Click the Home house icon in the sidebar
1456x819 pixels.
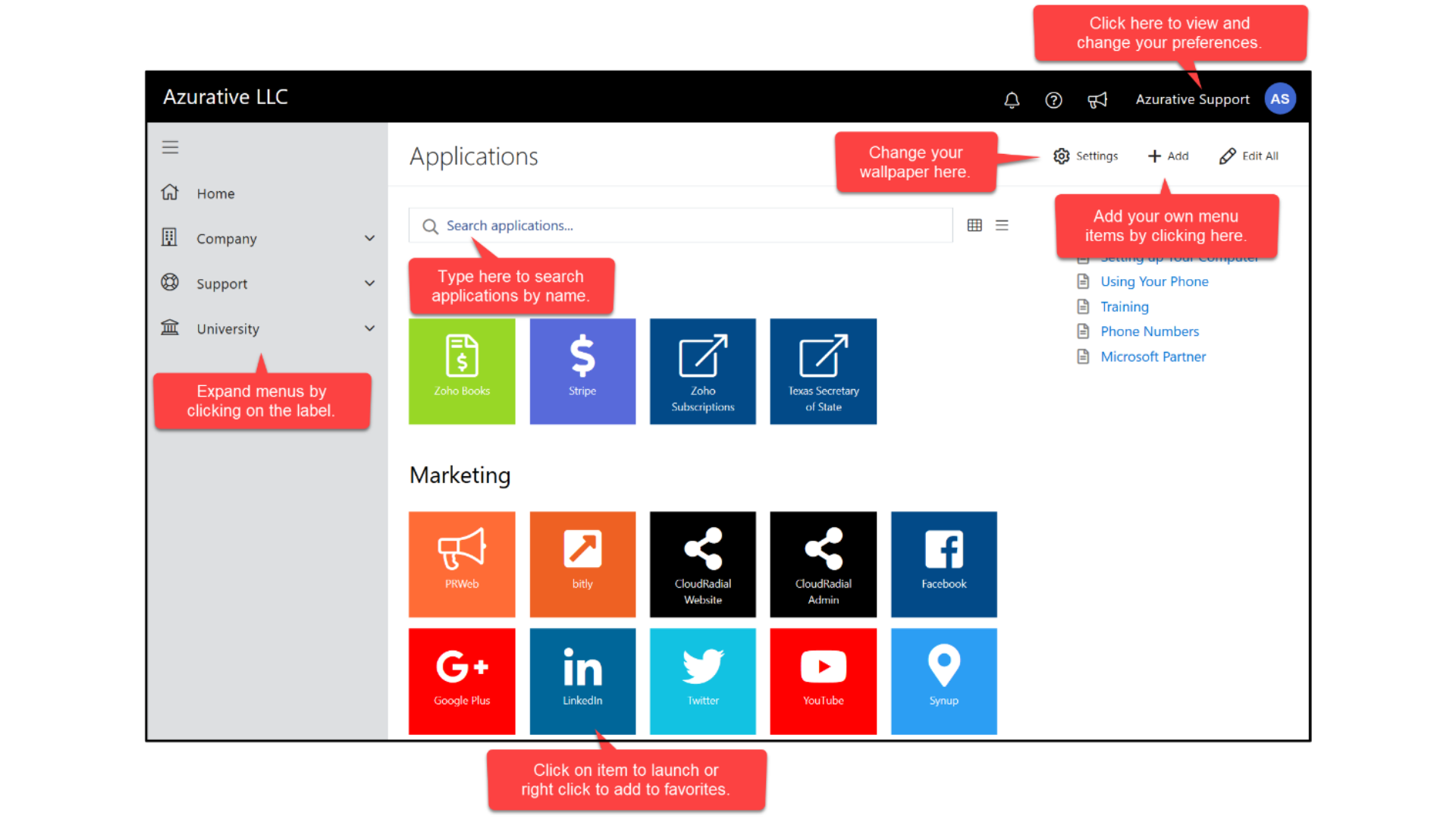[x=170, y=193]
